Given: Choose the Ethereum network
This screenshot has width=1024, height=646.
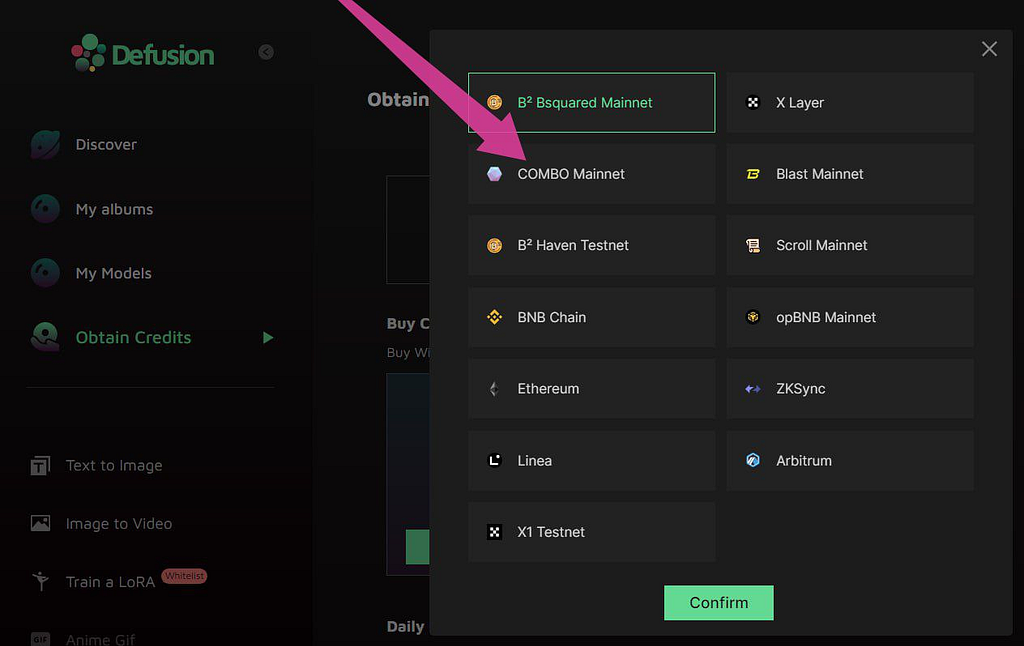Looking at the screenshot, I should tap(592, 389).
